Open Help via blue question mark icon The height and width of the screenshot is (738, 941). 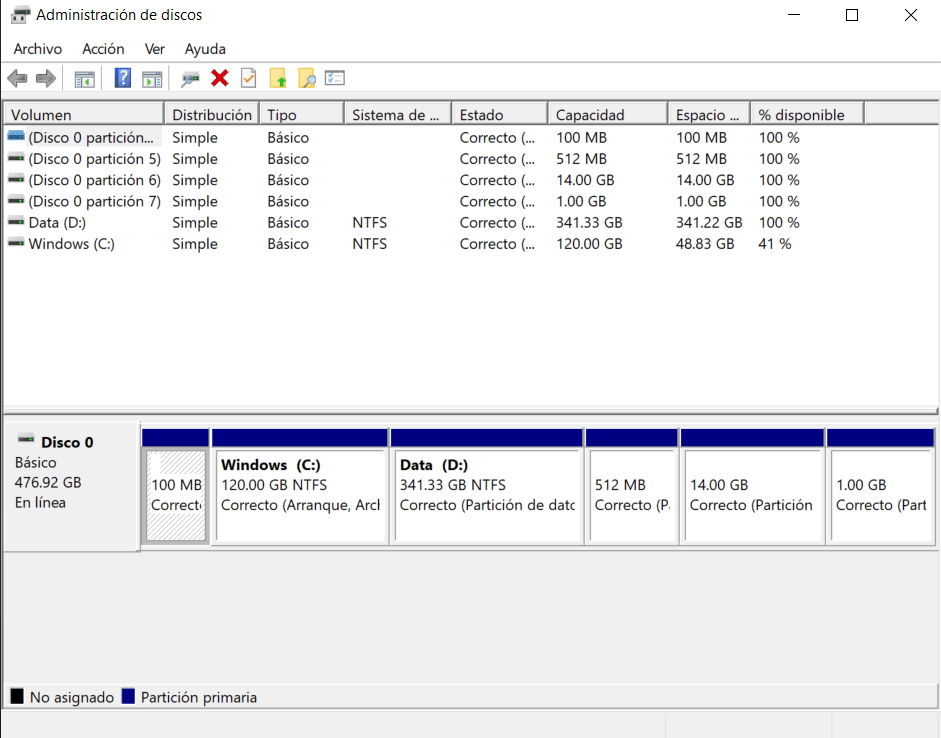(122, 78)
